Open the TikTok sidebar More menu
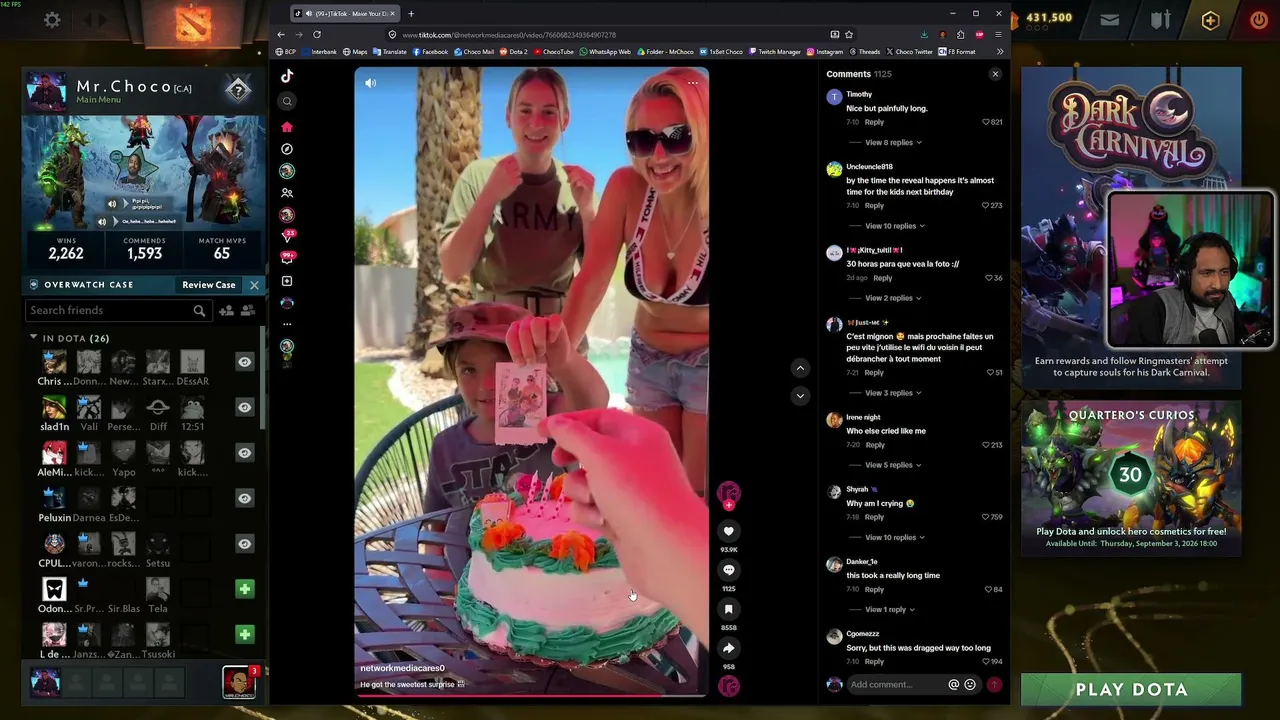Viewport: 1280px width, 720px height. click(287, 324)
